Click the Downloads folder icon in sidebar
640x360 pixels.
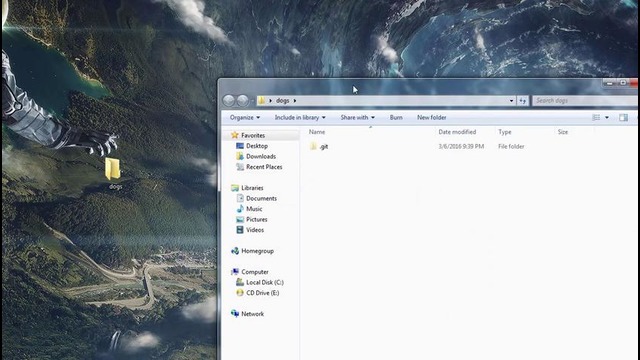pyautogui.click(x=240, y=156)
